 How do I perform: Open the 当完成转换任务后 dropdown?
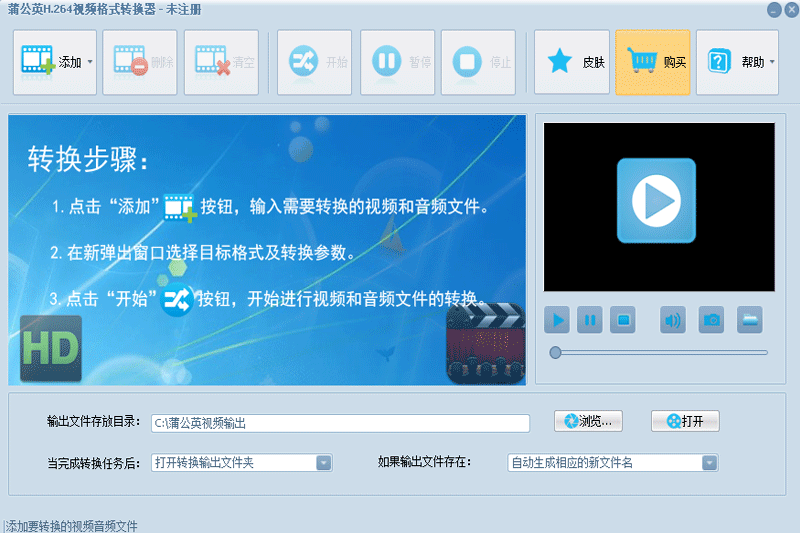(x=324, y=463)
